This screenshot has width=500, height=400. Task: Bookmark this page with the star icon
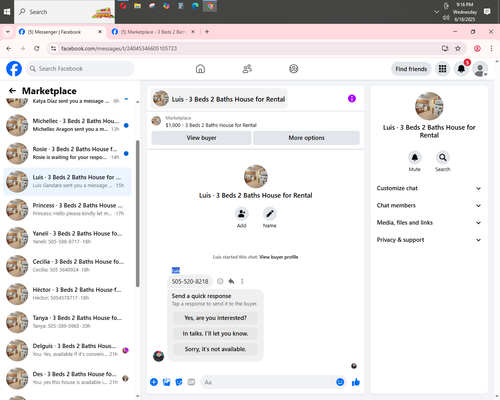(458, 49)
